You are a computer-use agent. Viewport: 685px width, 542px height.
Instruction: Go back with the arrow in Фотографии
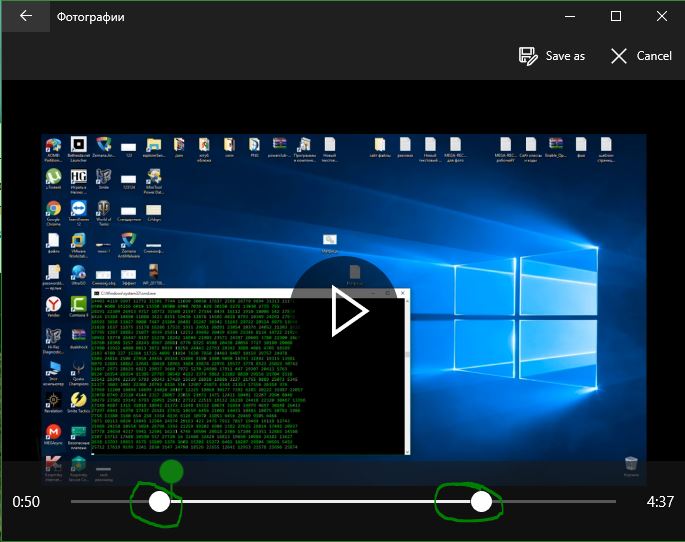(x=26, y=16)
